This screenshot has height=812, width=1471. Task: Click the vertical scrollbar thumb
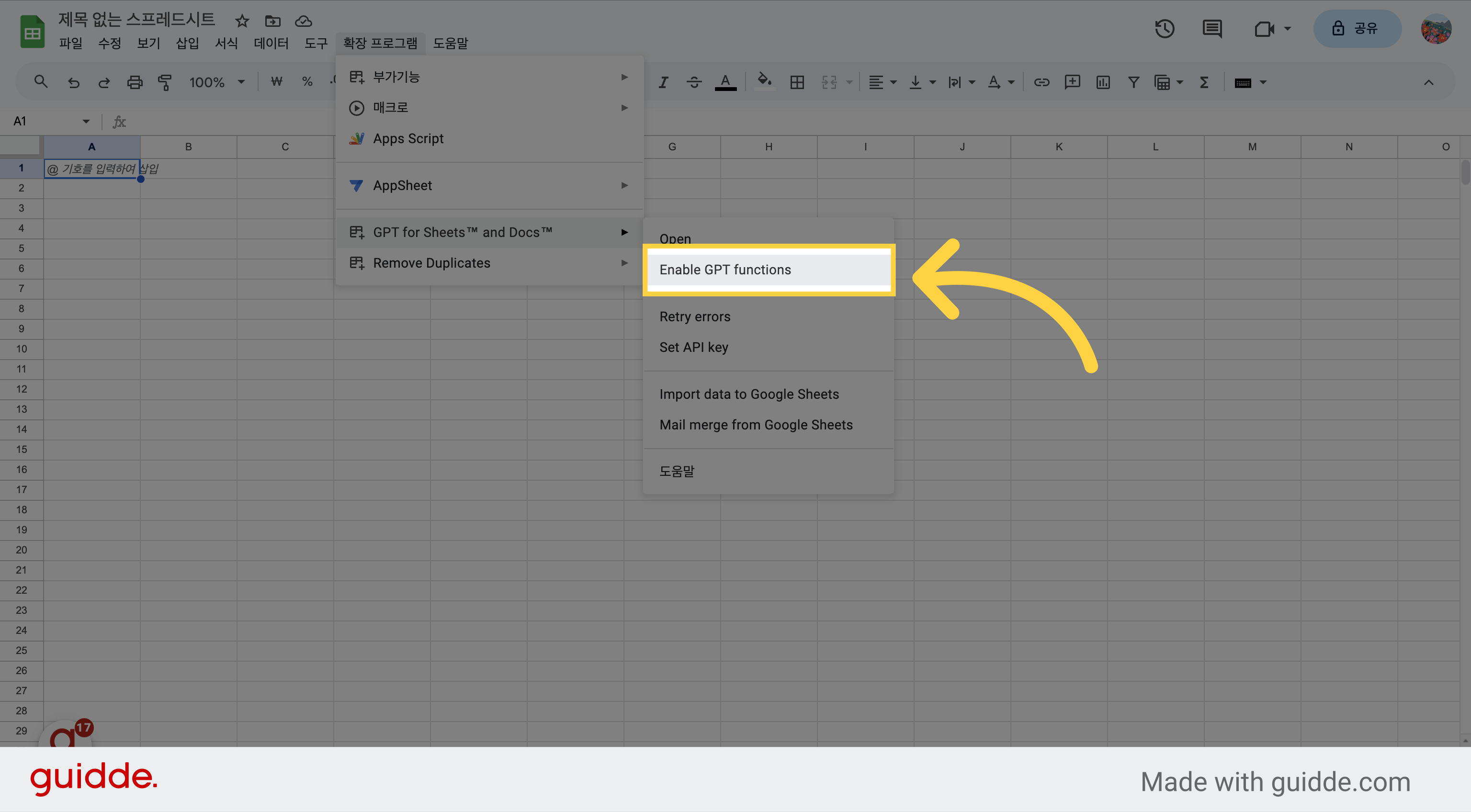point(1465,173)
